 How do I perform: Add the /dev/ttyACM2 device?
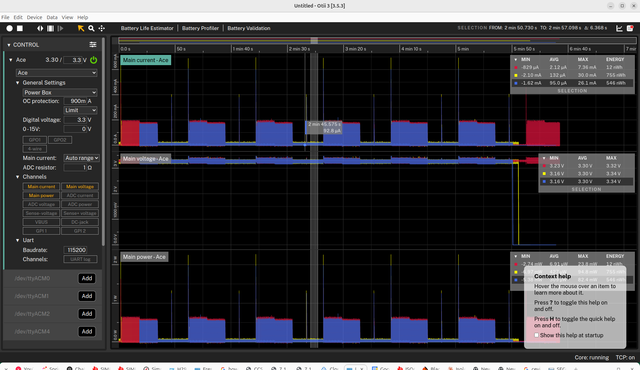click(x=87, y=314)
